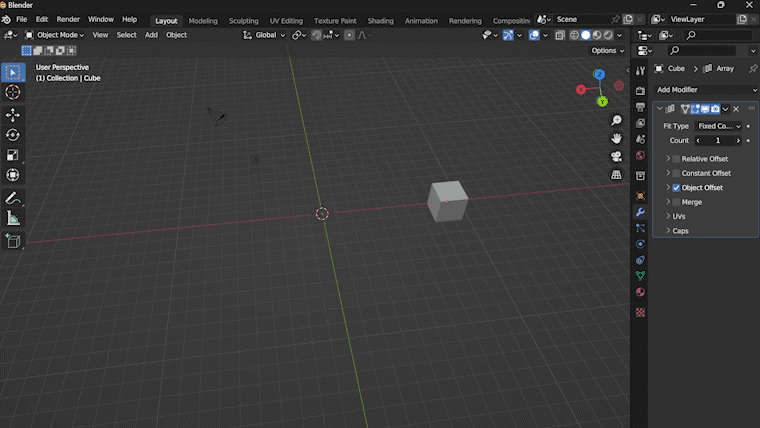
Task: Expand the Caps section
Action: coord(680,231)
